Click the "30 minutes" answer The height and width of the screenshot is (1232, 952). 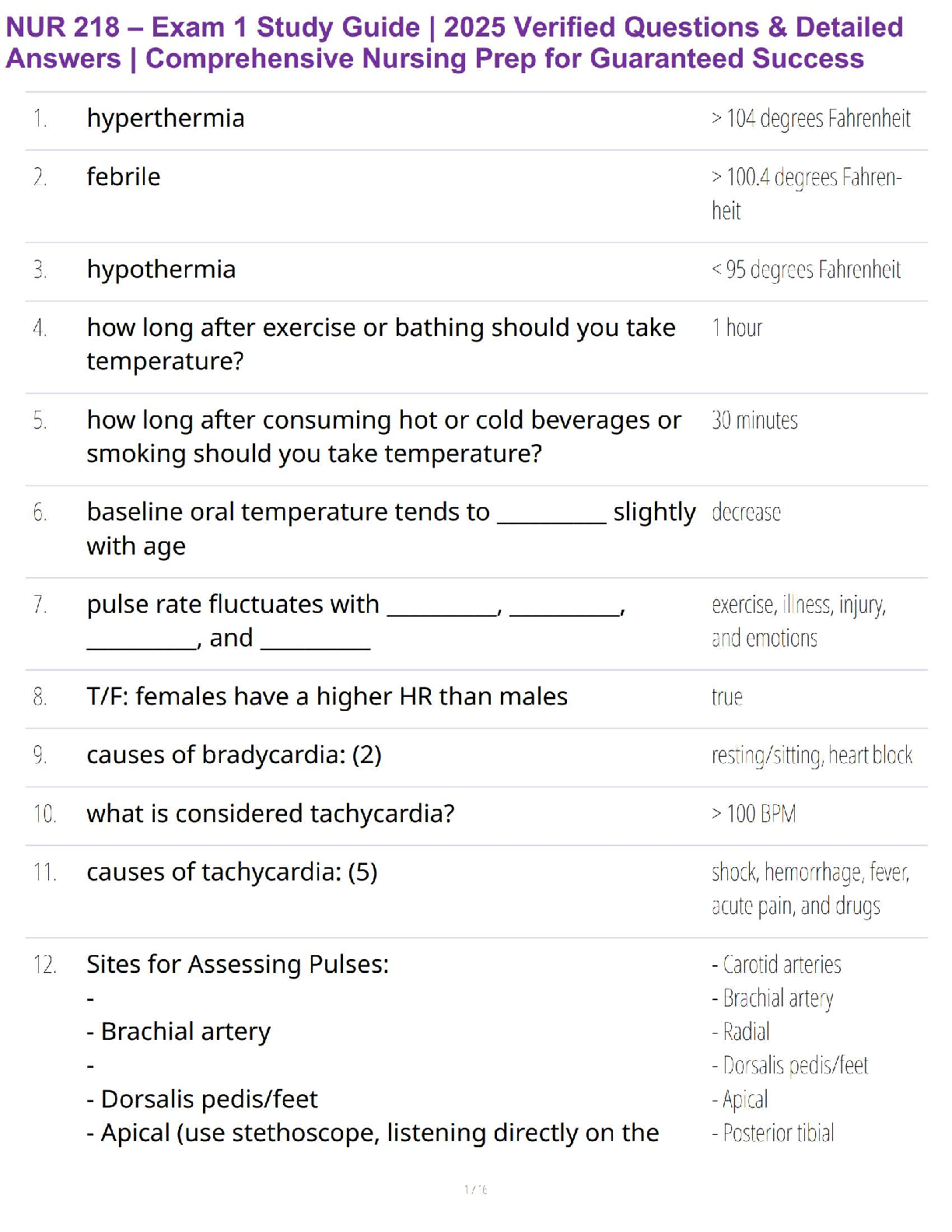click(x=754, y=421)
